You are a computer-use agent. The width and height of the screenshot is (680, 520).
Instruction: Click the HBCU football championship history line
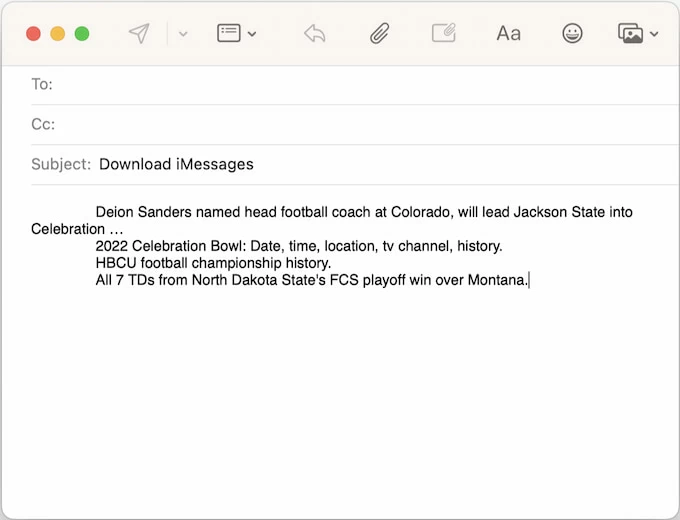tap(212, 263)
